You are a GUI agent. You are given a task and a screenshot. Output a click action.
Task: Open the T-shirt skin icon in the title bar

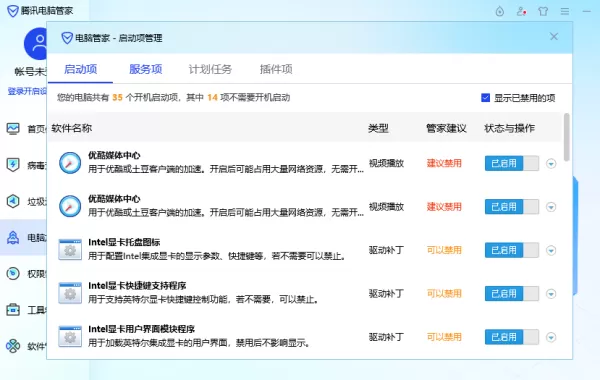(x=543, y=11)
